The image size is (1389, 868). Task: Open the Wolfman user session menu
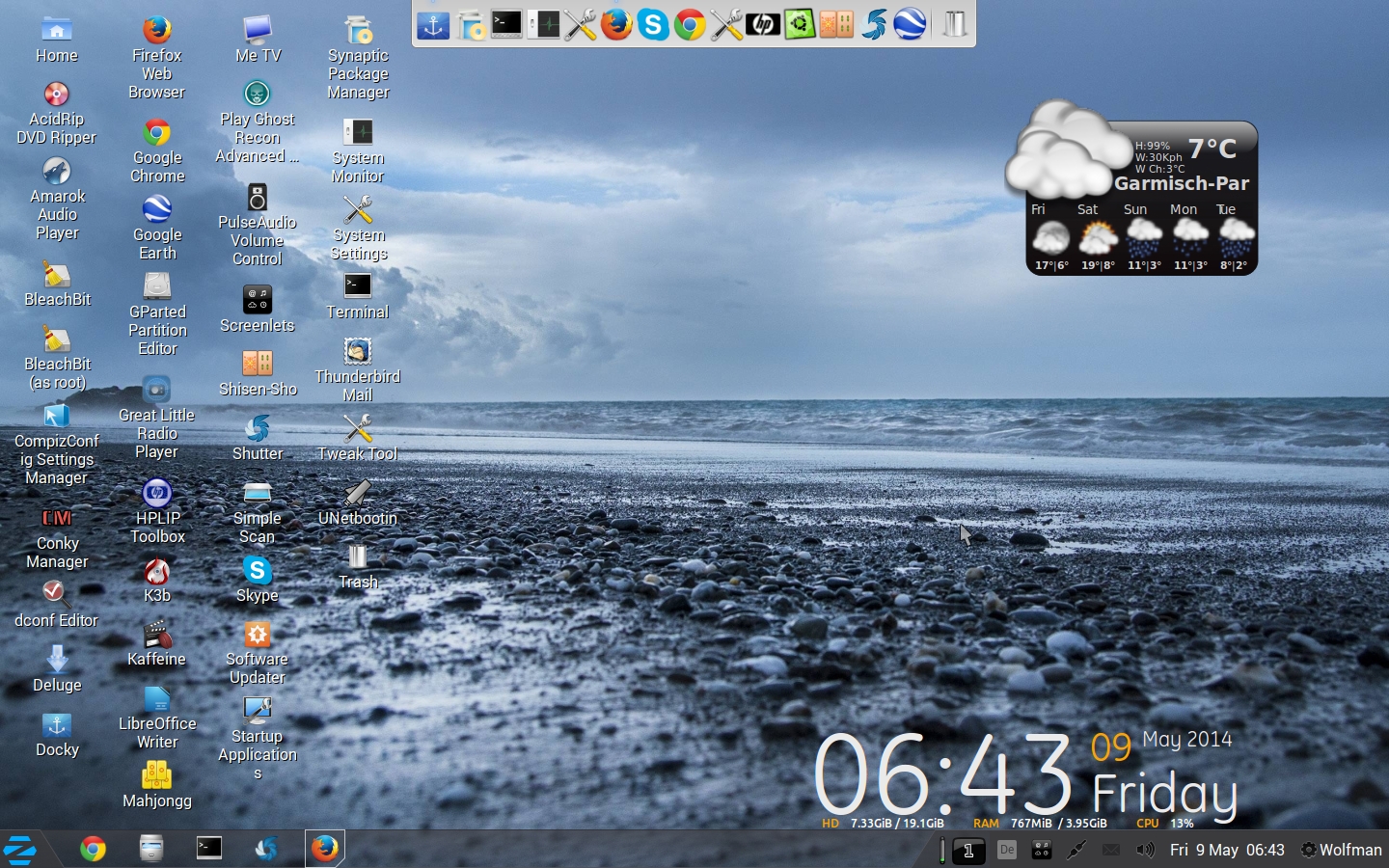tap(1341, 850)
